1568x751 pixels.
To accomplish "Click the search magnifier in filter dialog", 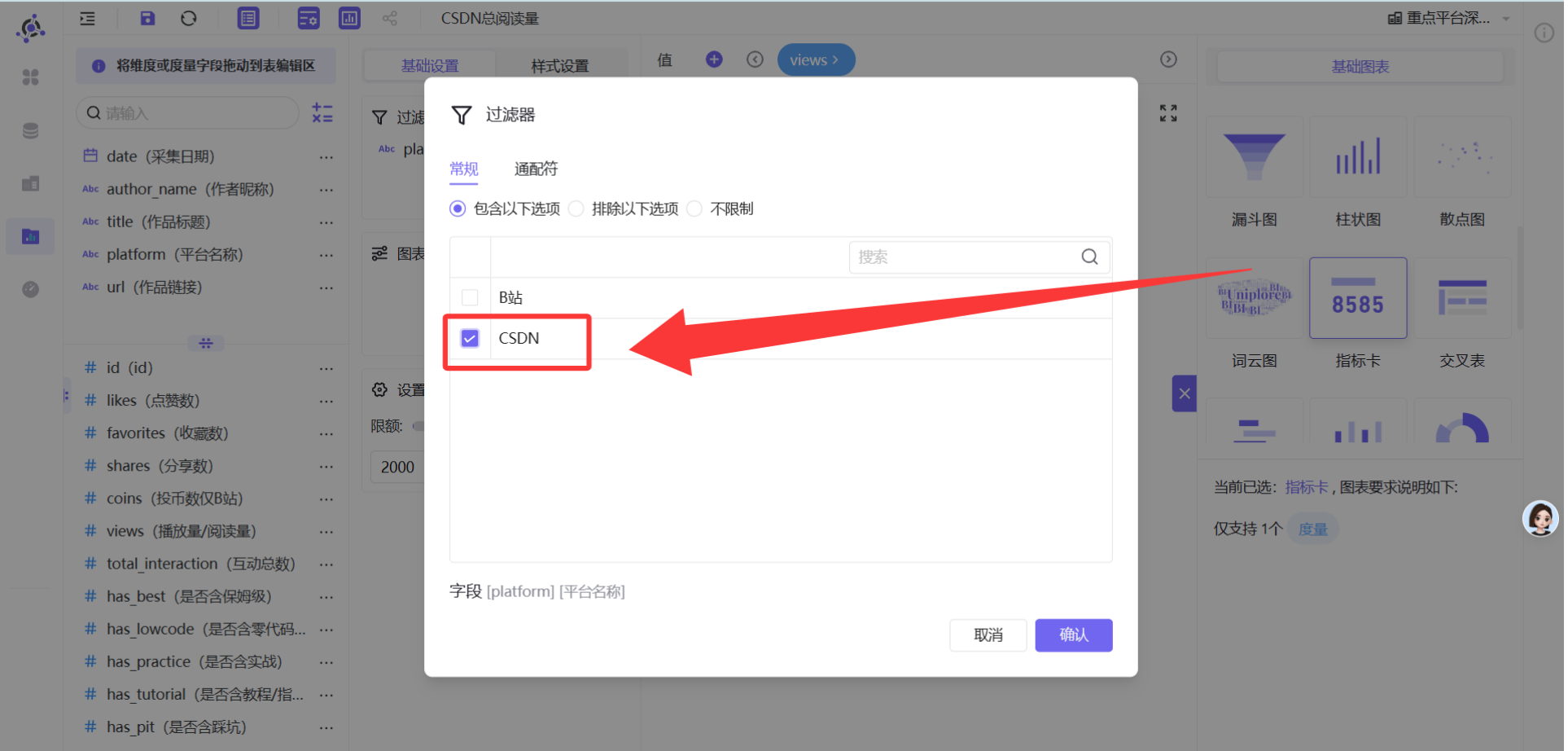I will click(x=1089, y=257).
